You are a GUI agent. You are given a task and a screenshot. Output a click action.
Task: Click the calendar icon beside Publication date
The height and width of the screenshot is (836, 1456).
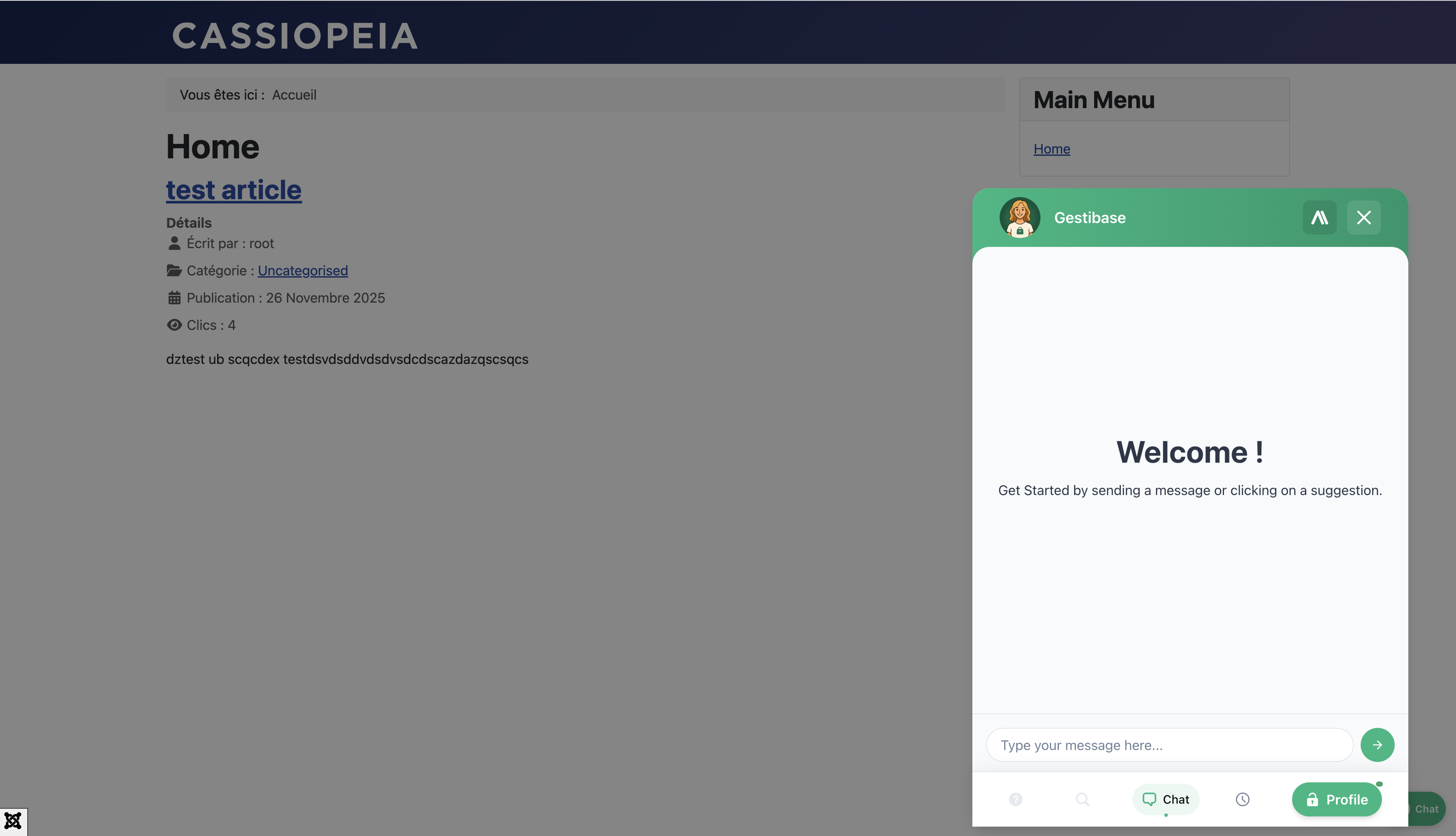click(x=174, y=298)
